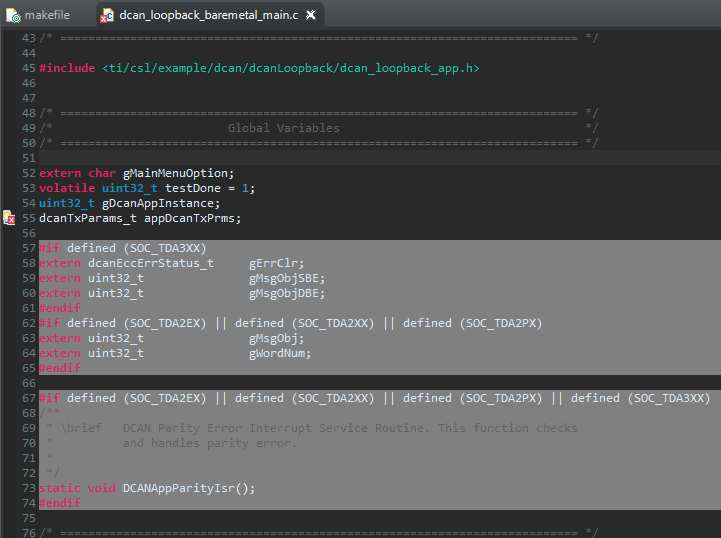Click SOC_TDA3XX on line 57

[165, 248]
